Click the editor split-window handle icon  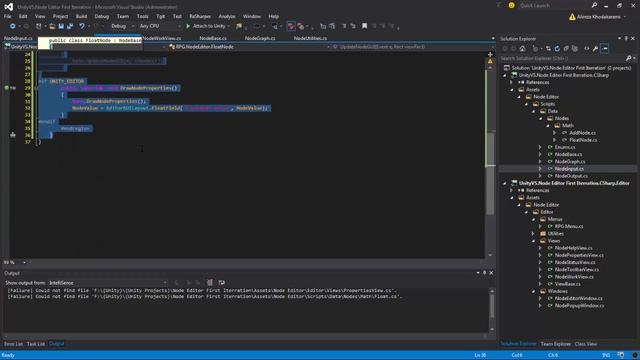coord(490,54)
